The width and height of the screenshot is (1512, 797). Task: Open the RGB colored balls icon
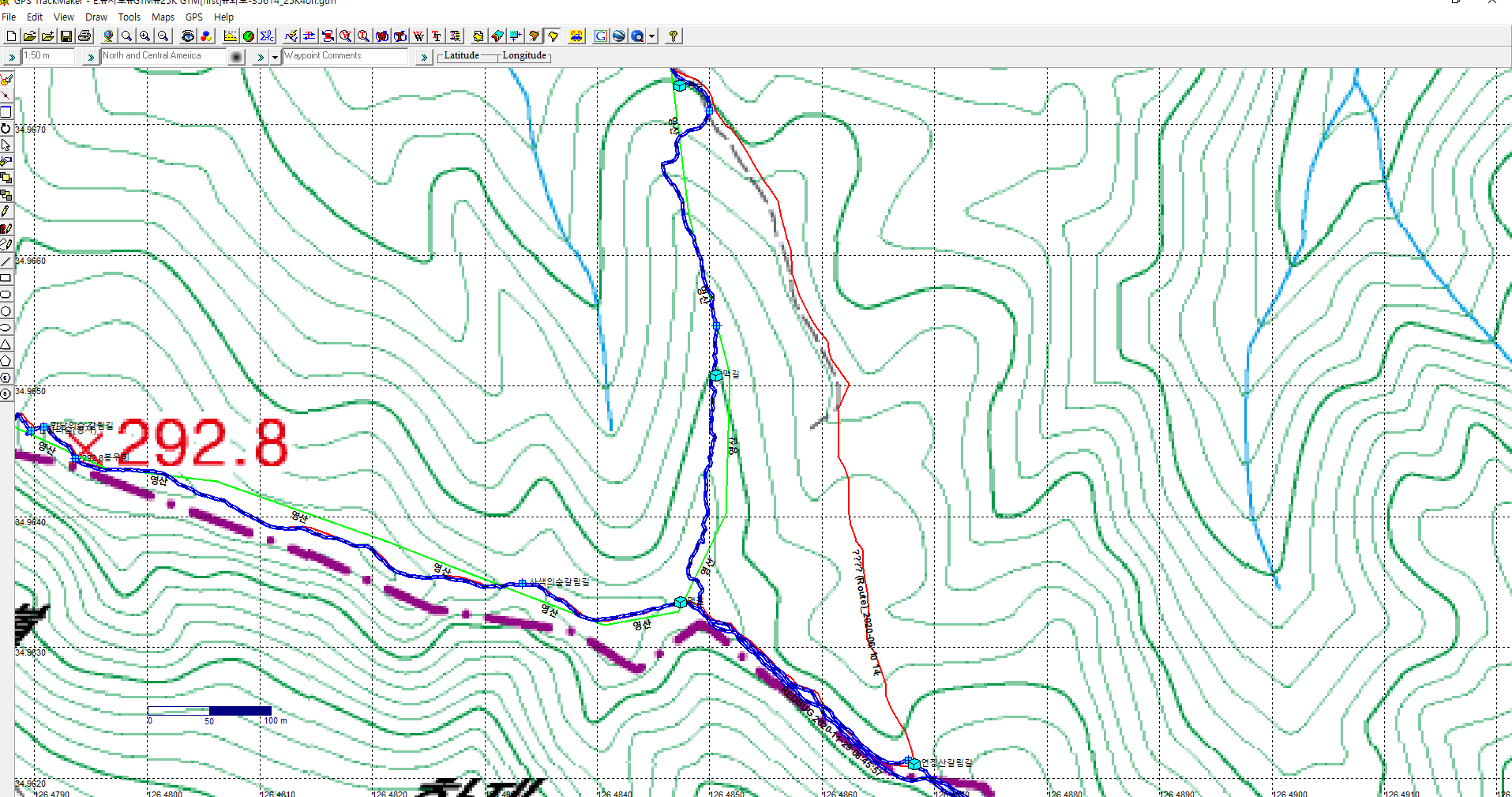pyautogui.click(x=206, y=36)
